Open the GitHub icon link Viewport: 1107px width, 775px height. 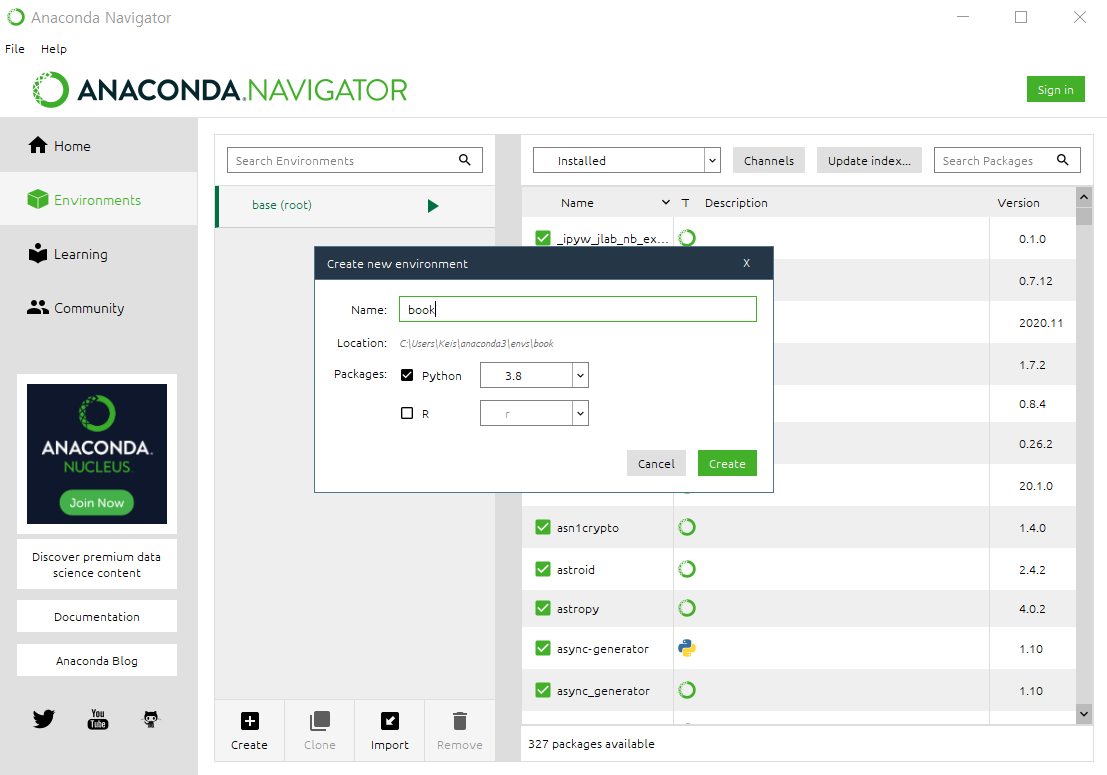151,719
